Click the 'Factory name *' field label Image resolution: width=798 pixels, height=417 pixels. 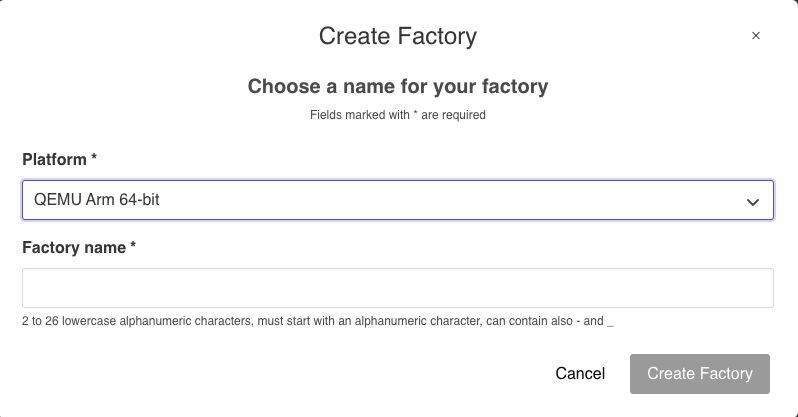pos(79,247)
